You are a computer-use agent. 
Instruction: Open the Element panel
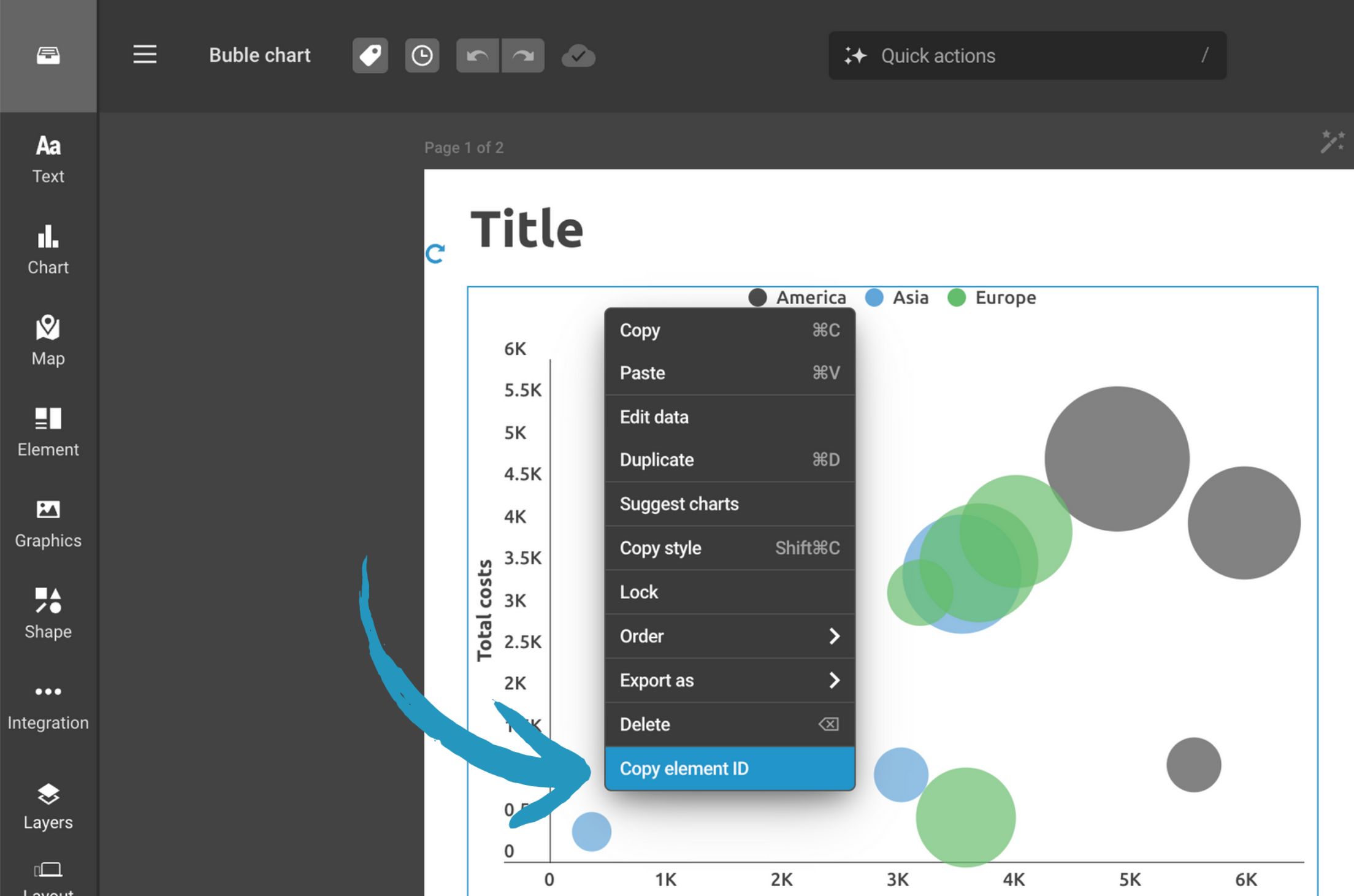click(x=48, y=429)
